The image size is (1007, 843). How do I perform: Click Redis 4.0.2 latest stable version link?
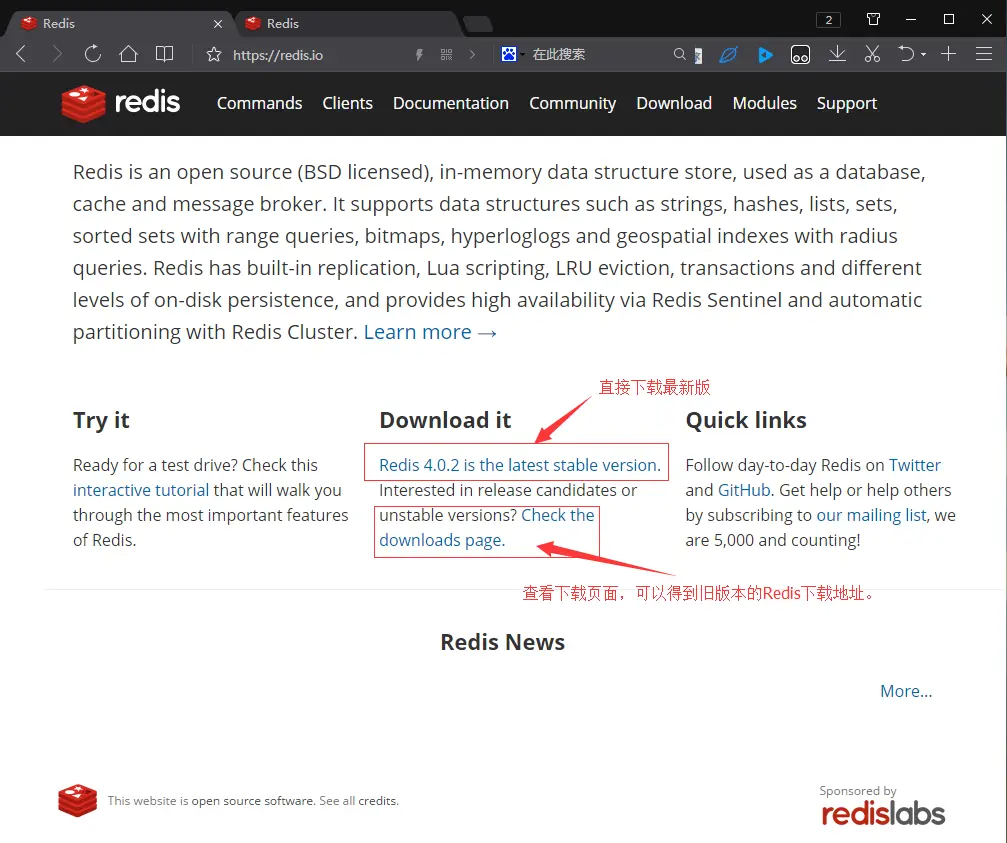tap(520, 465)
